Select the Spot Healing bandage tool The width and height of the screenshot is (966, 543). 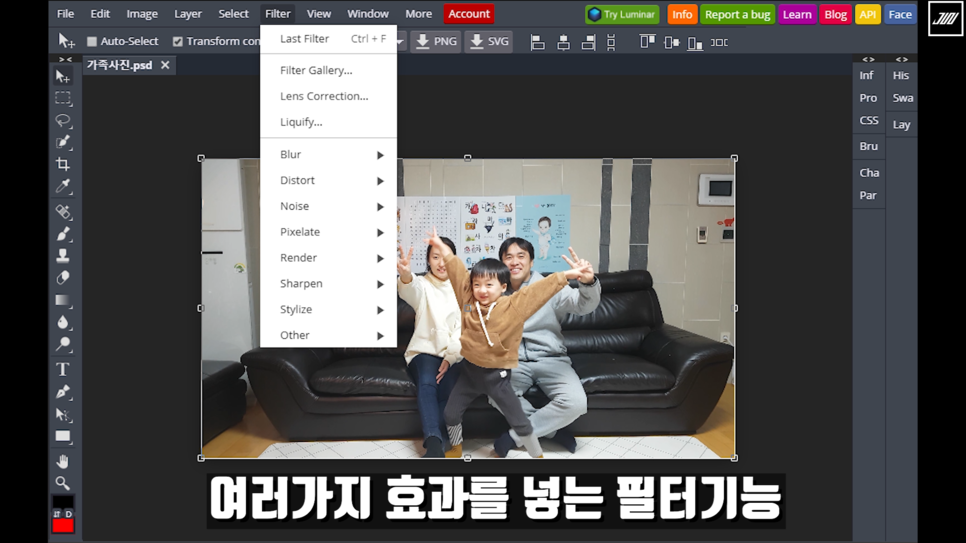tap(63, 212)
